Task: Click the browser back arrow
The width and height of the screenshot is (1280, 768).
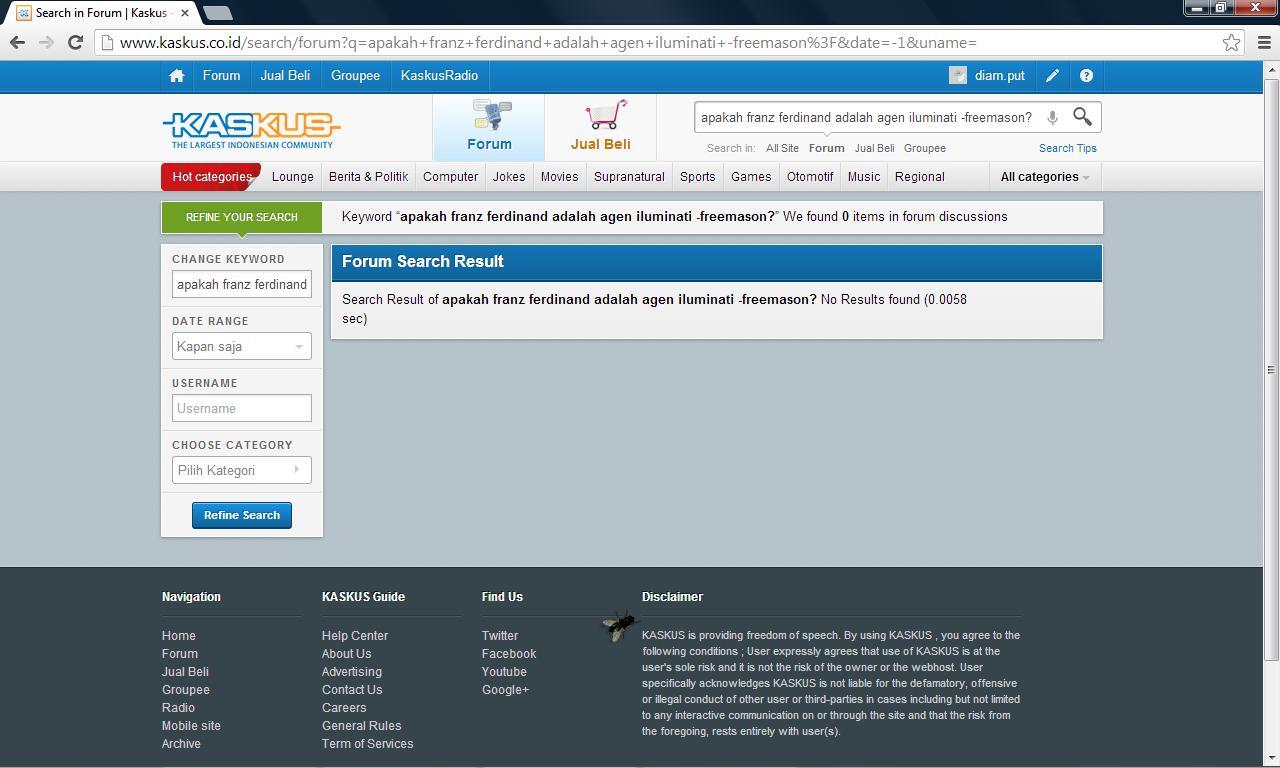Action: [x=17, y=42]
